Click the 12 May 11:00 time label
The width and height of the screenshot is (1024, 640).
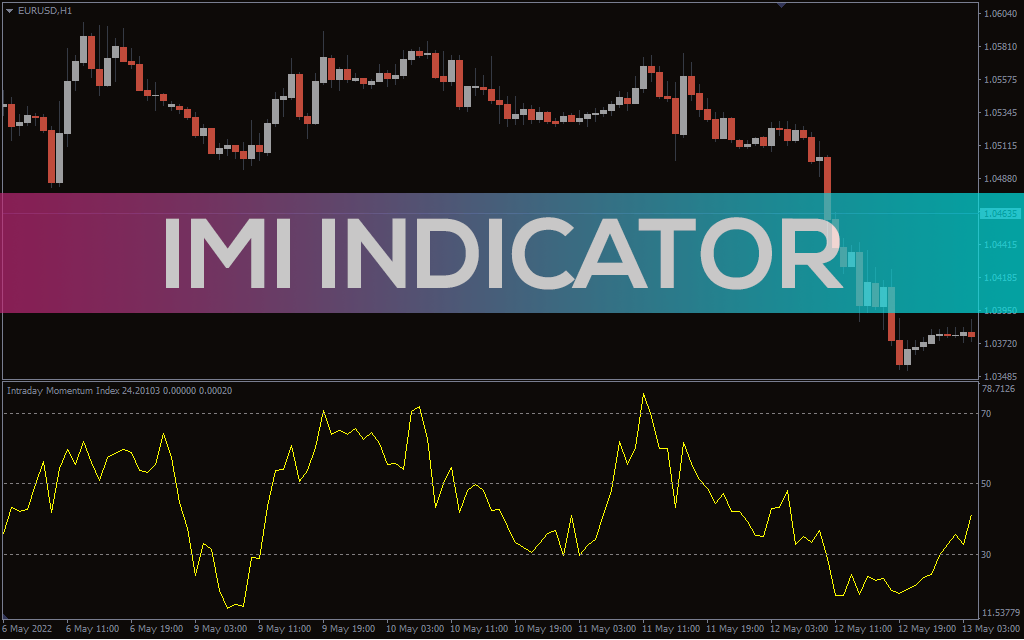pyautogui.click(x=863, y=629)
